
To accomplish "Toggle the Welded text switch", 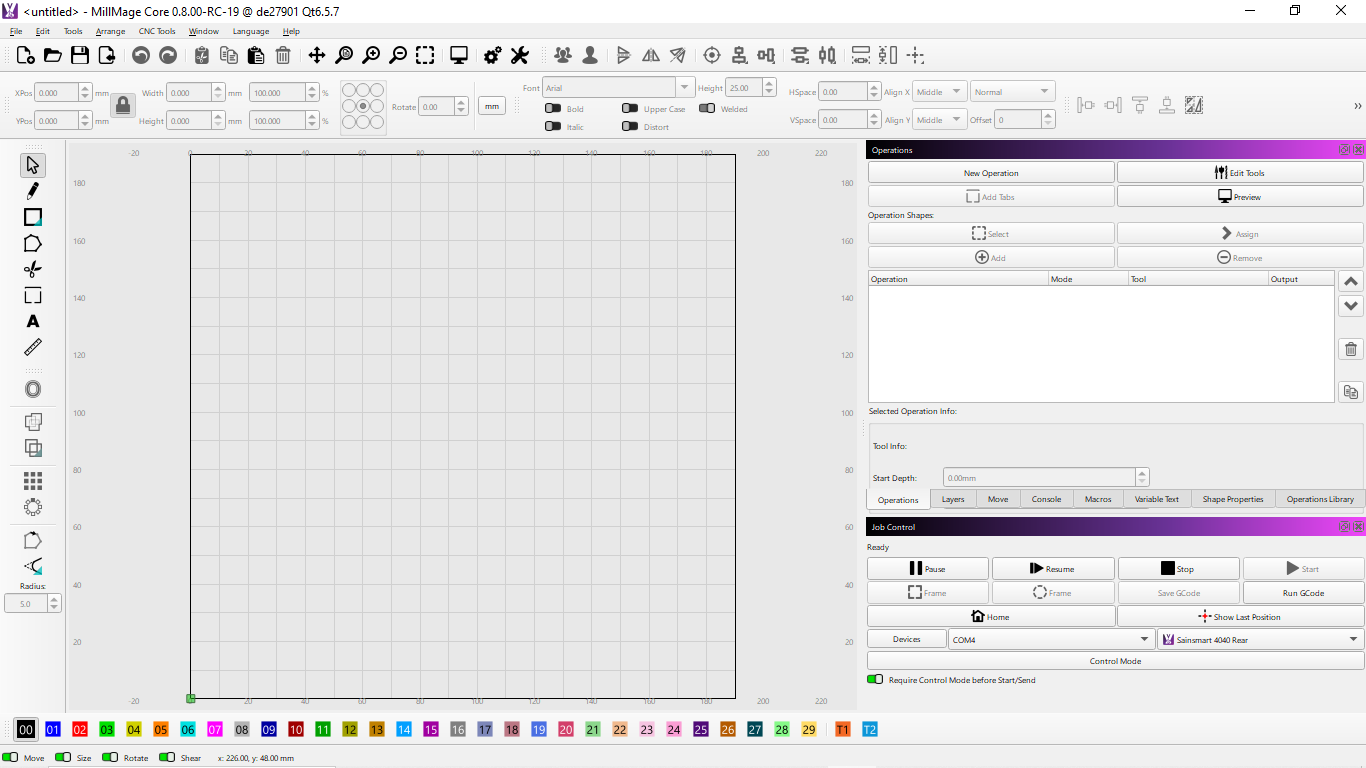I will [x=707, y=109].
